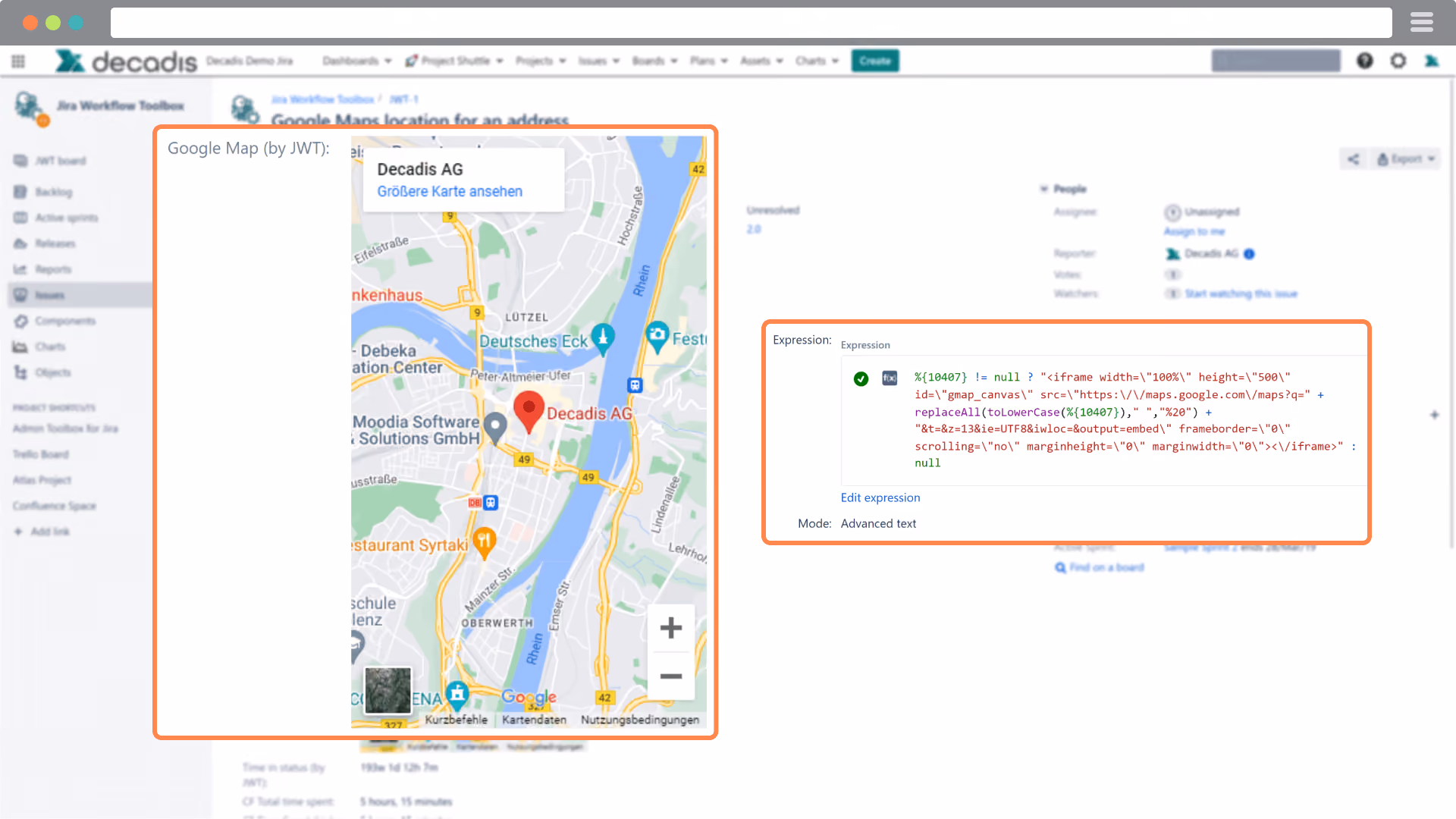Click Größere Karte ansehen link
The image size is (1456, 819).
[x=450, y=192]
